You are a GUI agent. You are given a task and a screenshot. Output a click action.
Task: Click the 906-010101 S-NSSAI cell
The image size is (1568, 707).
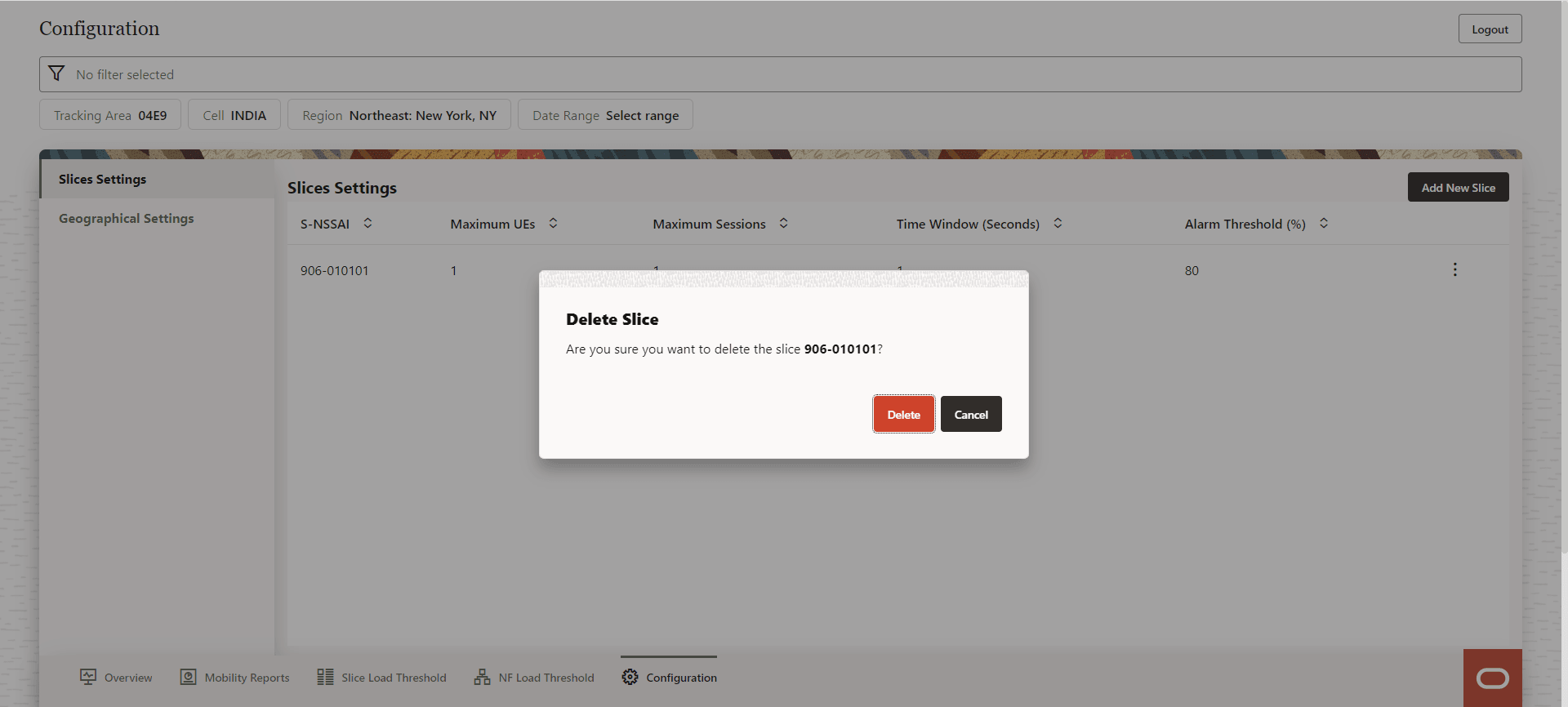click(334, 270)
